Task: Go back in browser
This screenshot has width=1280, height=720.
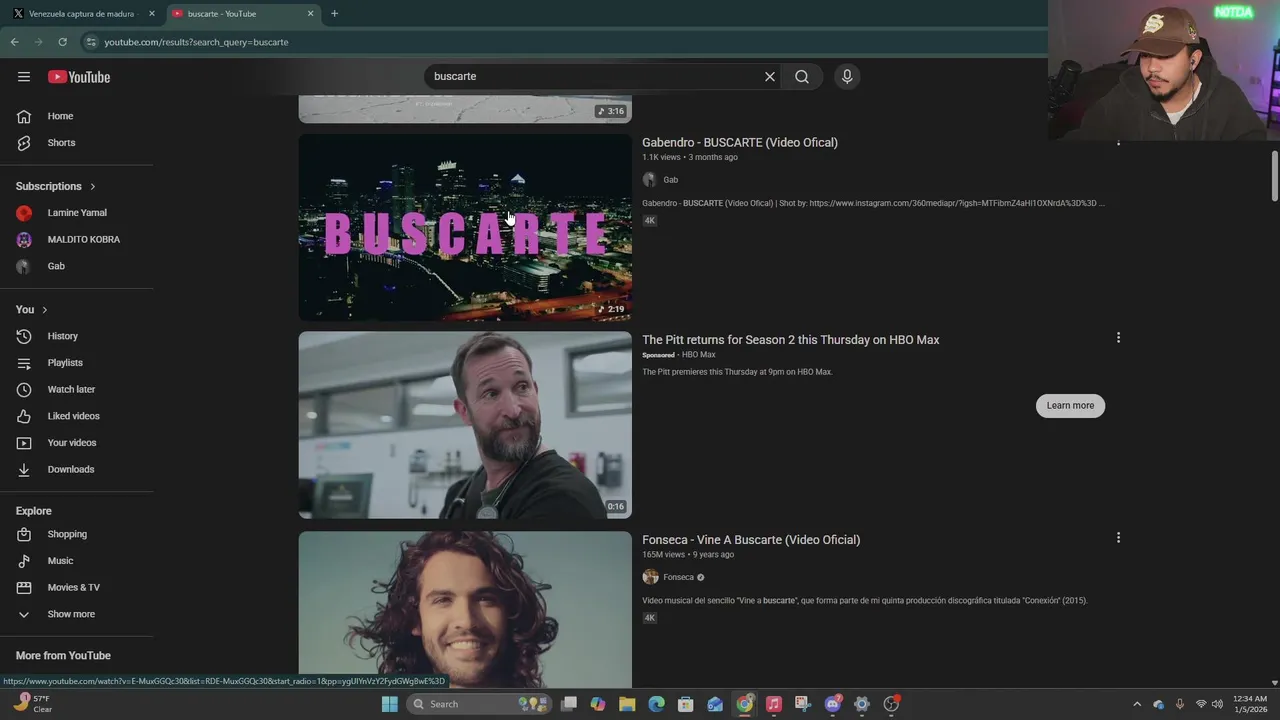Action: tap(14, 42)
